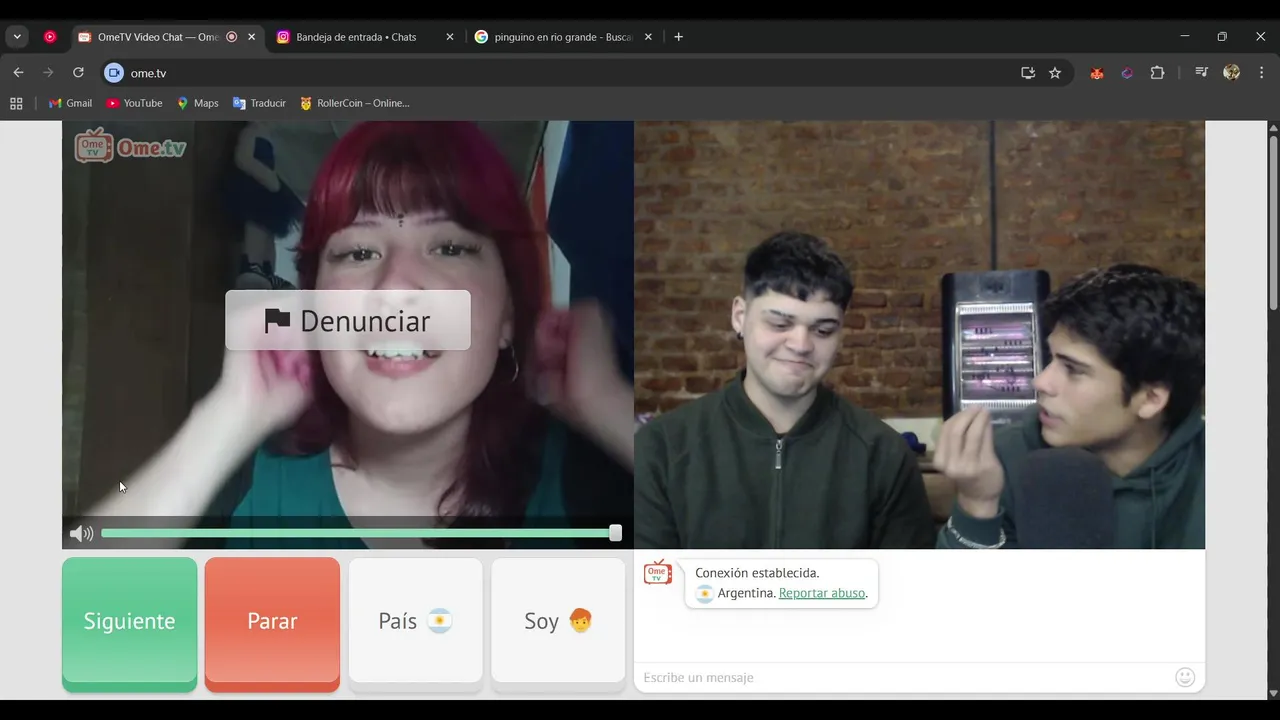This screenshot has height=720, width=1280.
Task: Close the Instagram Chats tab
Action: coord(449,37)
